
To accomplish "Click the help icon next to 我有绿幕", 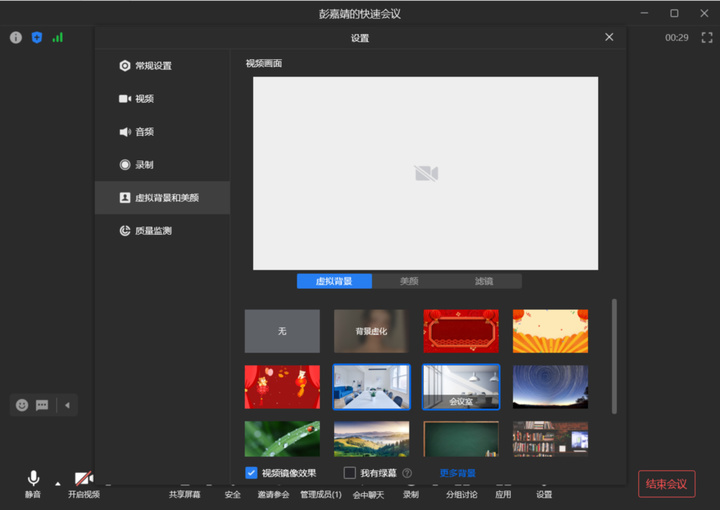I will [407, 473].
